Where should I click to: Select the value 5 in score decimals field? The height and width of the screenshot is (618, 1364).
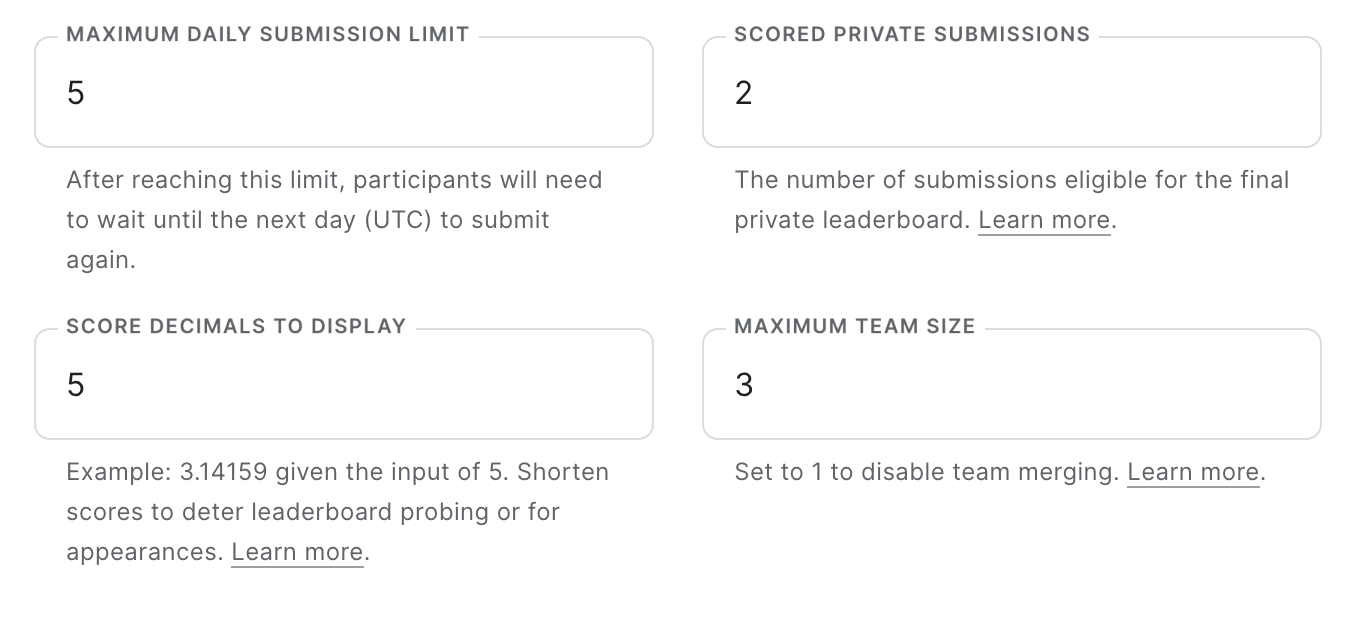click(76, 384)
